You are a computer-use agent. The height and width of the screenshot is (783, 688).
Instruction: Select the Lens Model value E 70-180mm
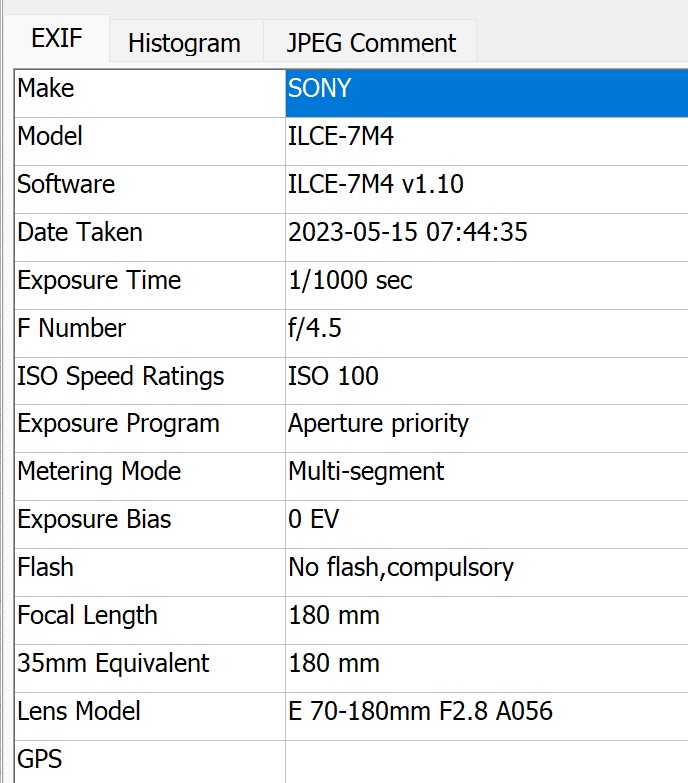coord(420,711)
